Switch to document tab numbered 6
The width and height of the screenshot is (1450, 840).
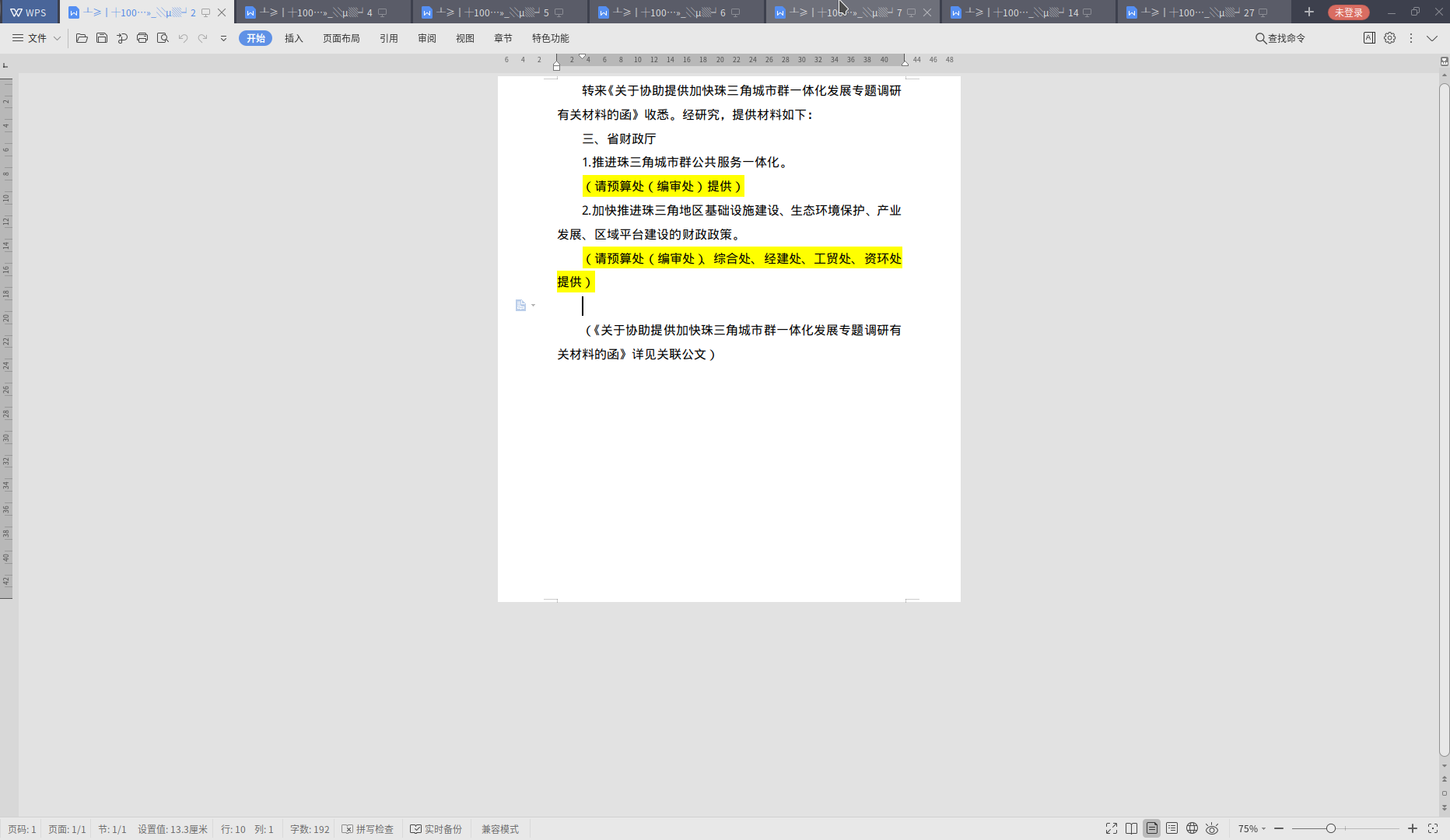point(675,12)
